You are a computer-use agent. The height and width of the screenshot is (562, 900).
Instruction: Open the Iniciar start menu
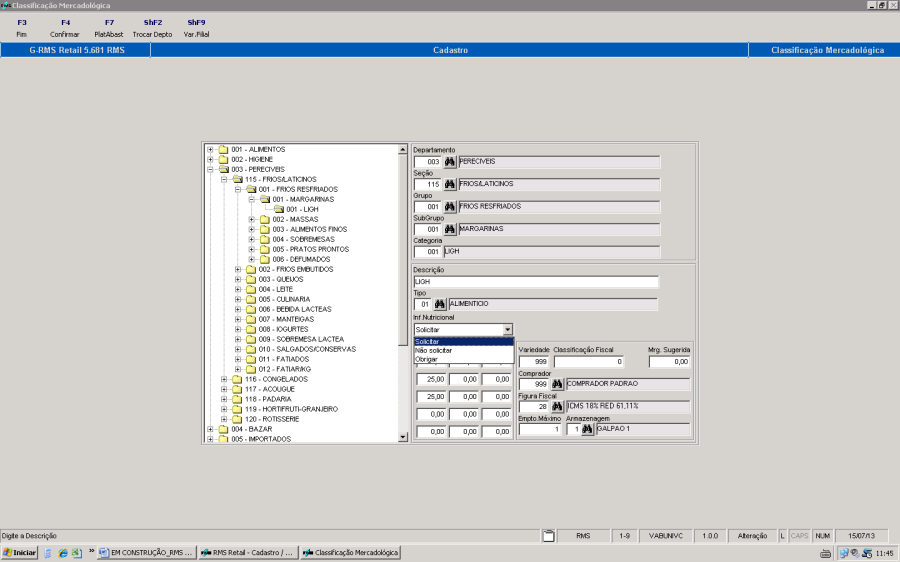point(20,553)
